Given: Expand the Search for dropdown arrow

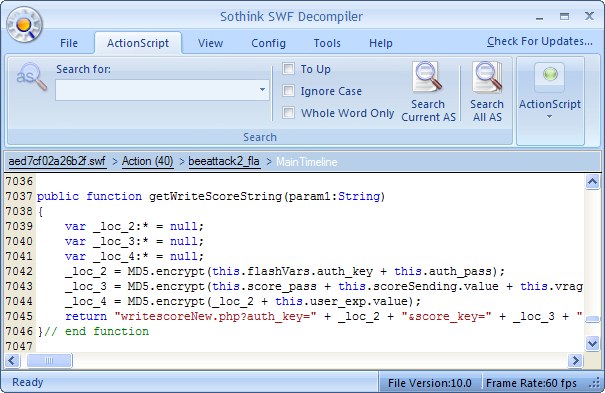Looking at the screenshot, I should (x=262, y=90).
